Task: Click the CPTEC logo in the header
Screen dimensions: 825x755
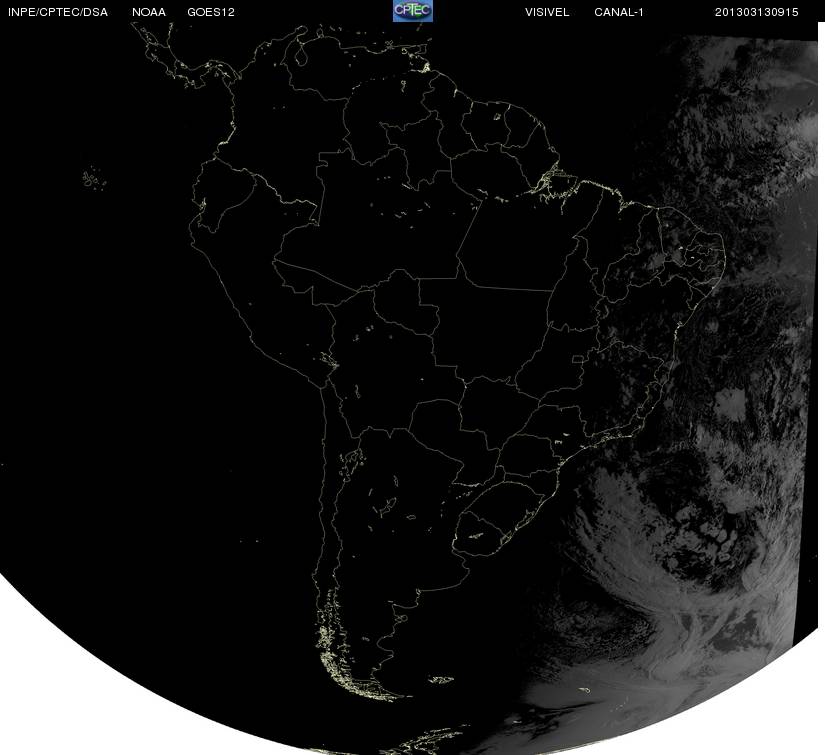Action: [x=412, y=11]
